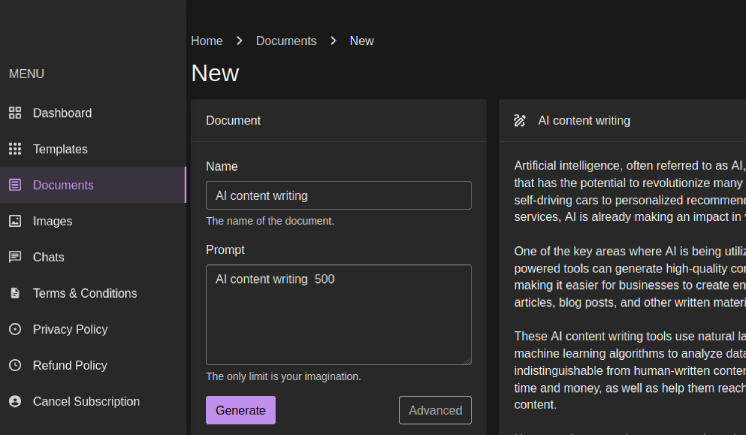This screenshot has height=435, width=746.
Task: Click the Home breadcrumb link
Action: [206, 41]
